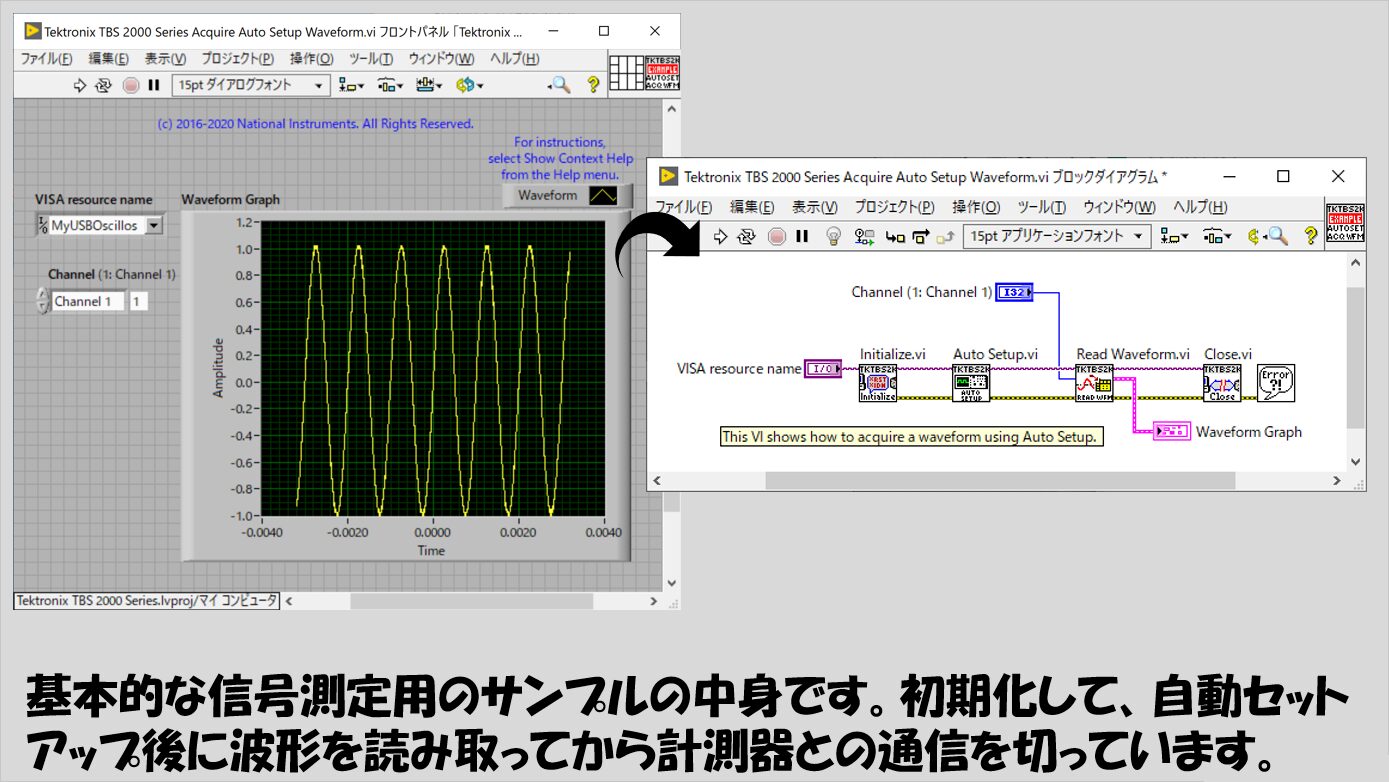1389x782 pixels.
Task: Open ツール(T) menu in front panel window
Action: point(371,59)
